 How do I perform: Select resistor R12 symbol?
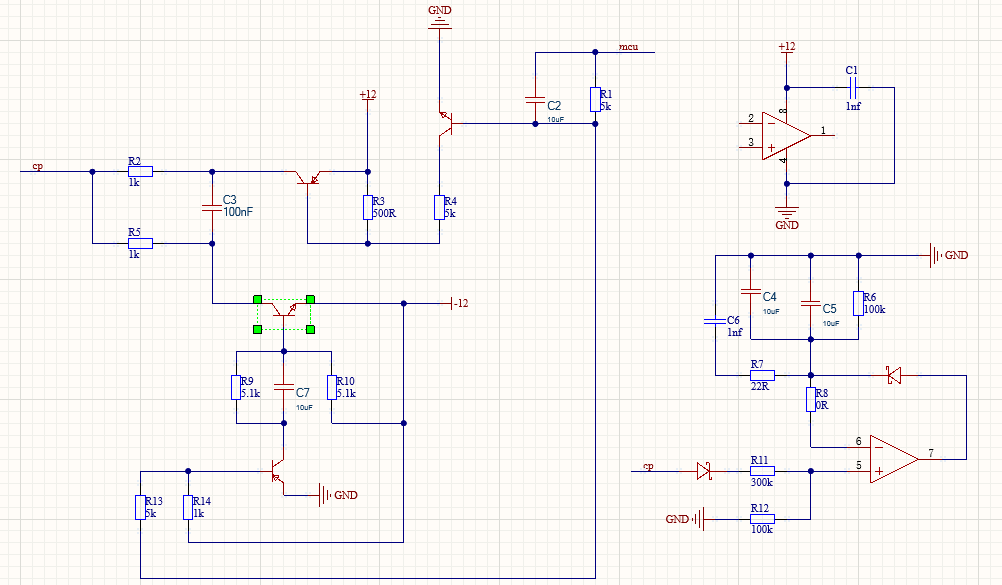[x=762, y=519]
